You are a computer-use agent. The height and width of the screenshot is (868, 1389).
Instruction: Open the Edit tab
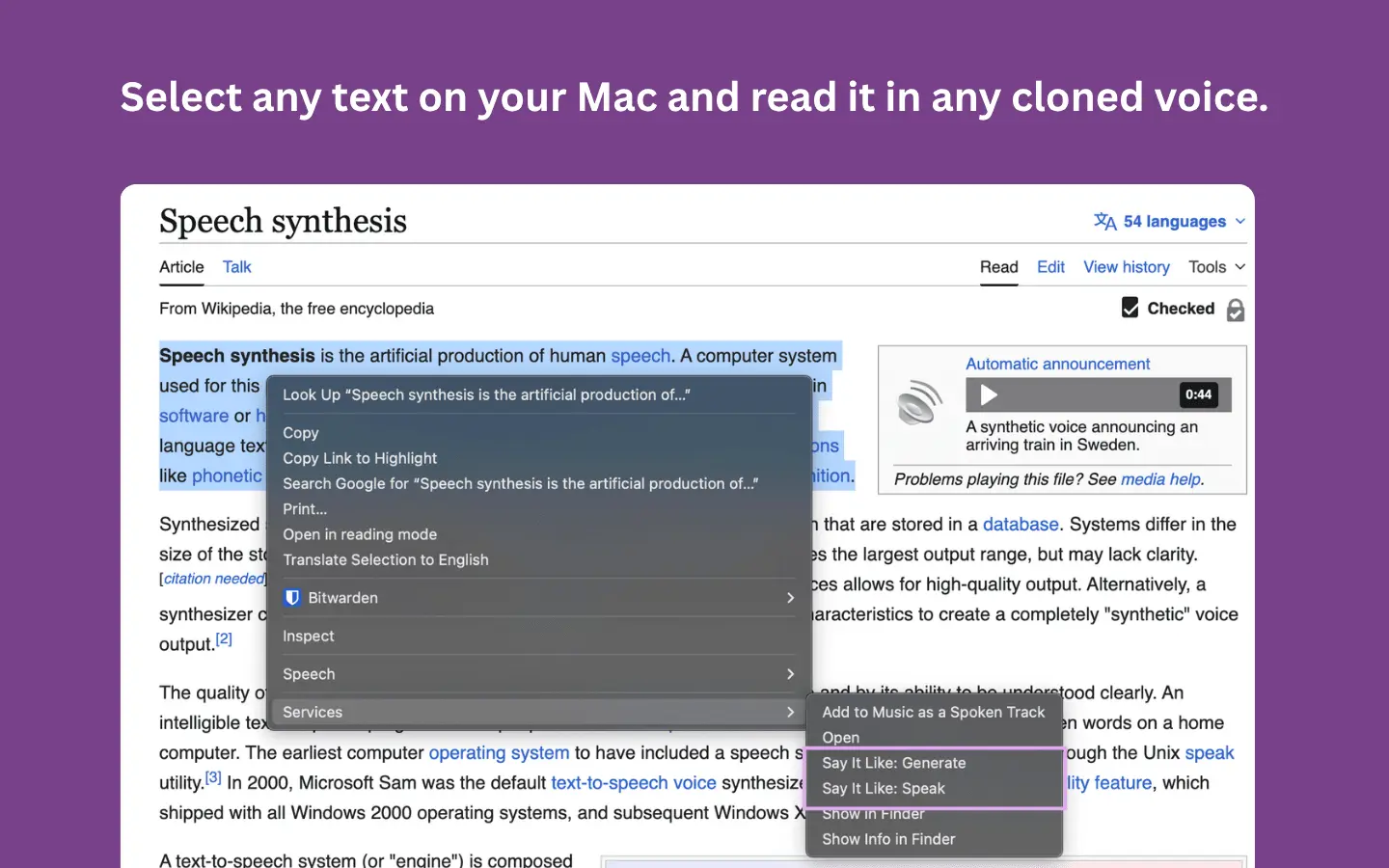[x=1050, y=267]
